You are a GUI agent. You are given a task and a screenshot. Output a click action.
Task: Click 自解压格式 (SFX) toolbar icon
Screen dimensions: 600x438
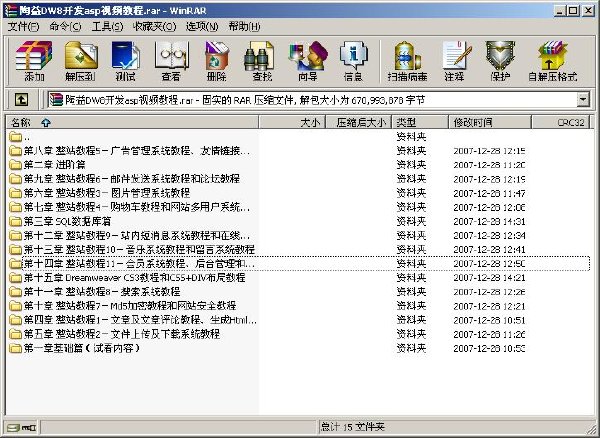[x=553, y=61]
